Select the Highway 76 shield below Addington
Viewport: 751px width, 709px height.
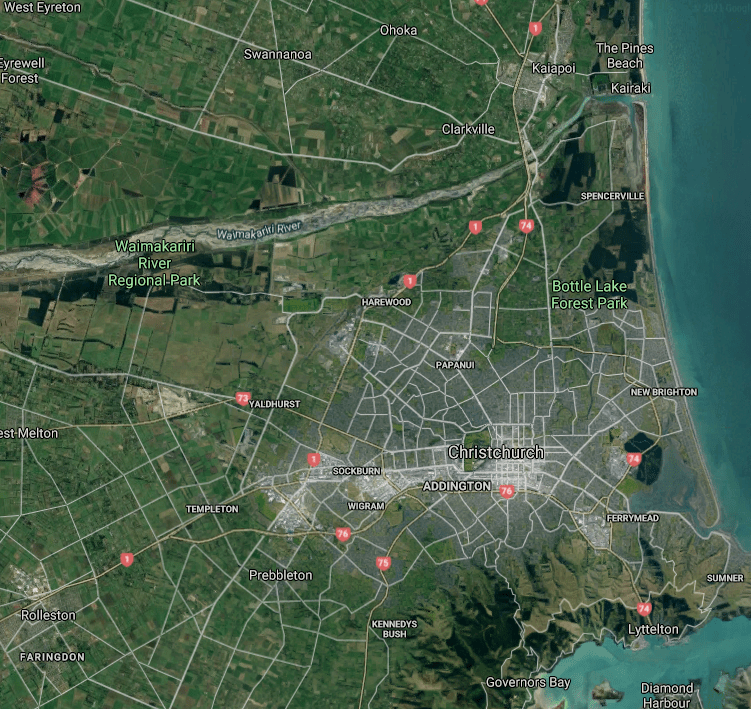tap(507, 491)
